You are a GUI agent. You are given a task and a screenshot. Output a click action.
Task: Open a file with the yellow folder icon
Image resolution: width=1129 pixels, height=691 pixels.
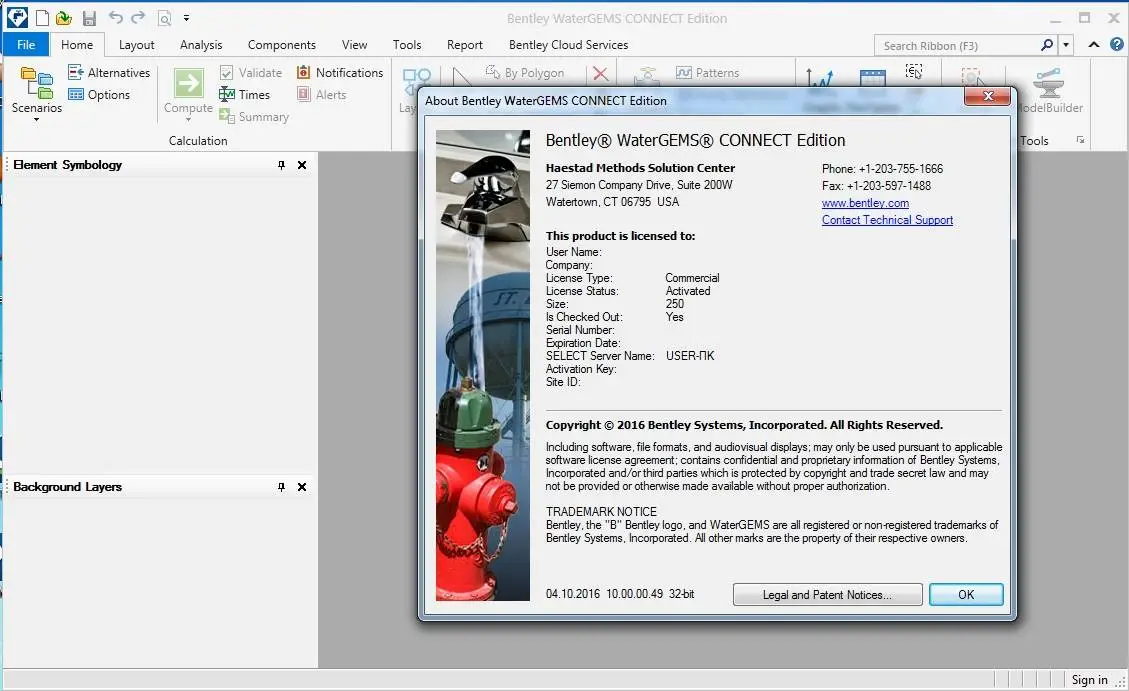(x=64, y=18)
